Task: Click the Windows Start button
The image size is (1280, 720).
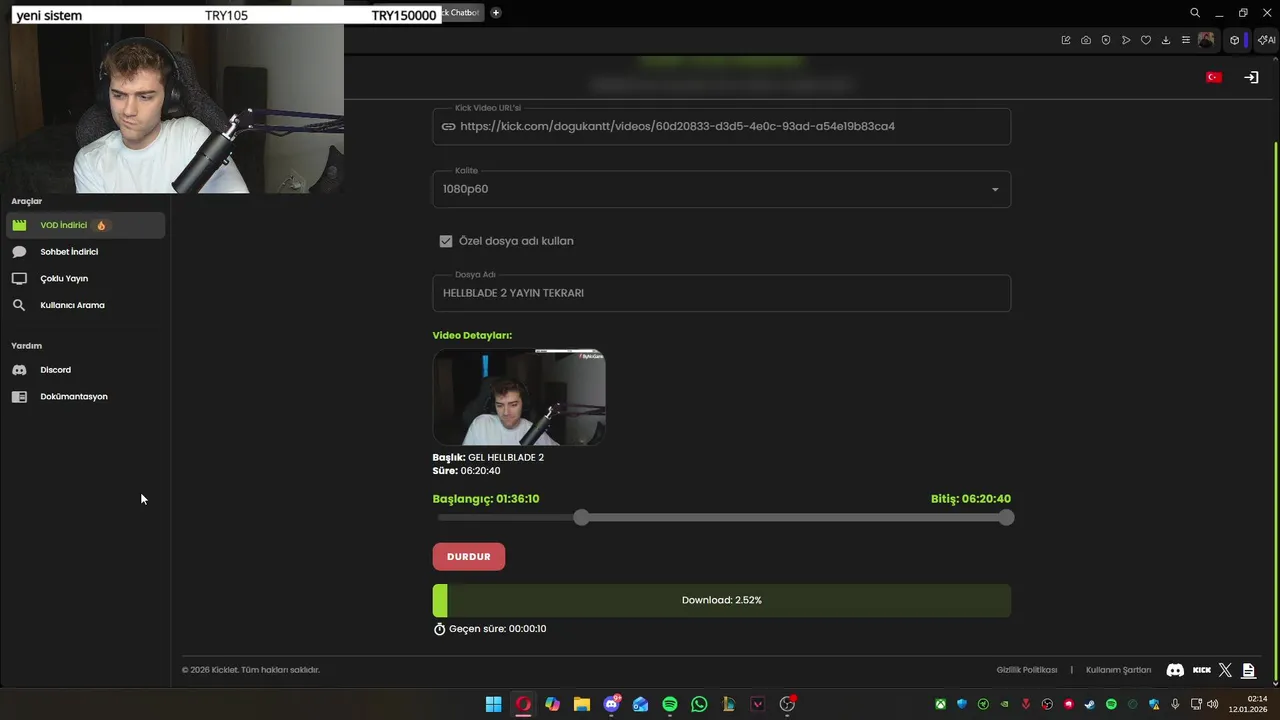Action: 494,704
